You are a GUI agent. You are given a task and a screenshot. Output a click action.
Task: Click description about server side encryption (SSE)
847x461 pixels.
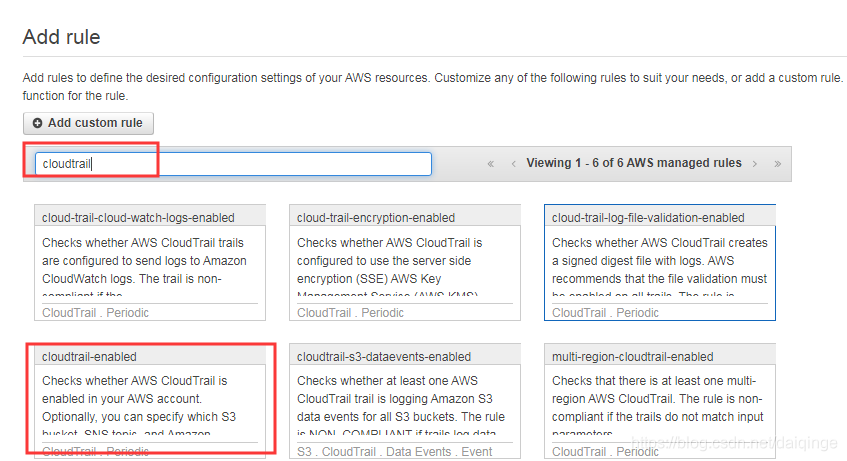coord(389,266)
